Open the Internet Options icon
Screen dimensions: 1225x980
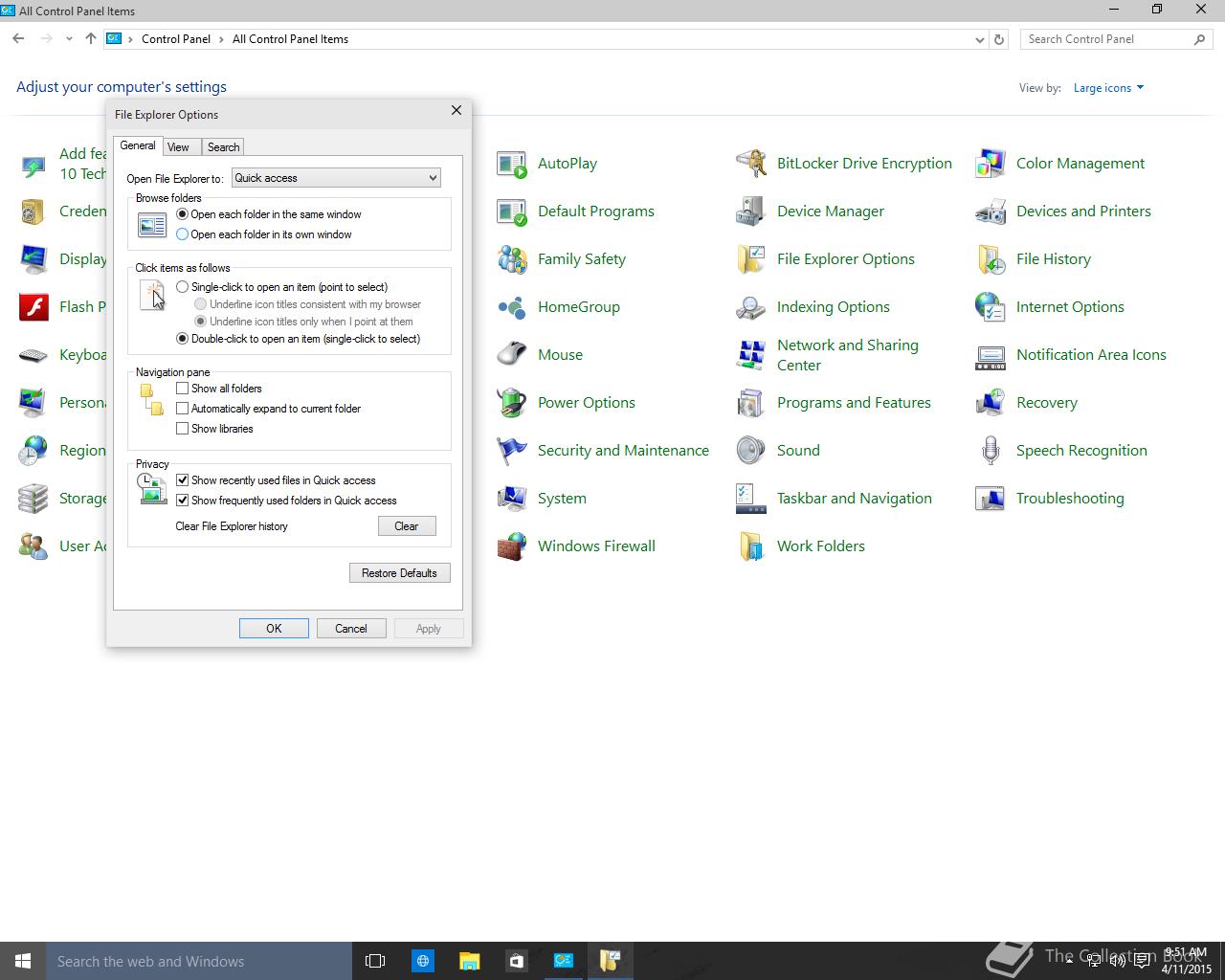pyautogui.click(x=991, y=307)
